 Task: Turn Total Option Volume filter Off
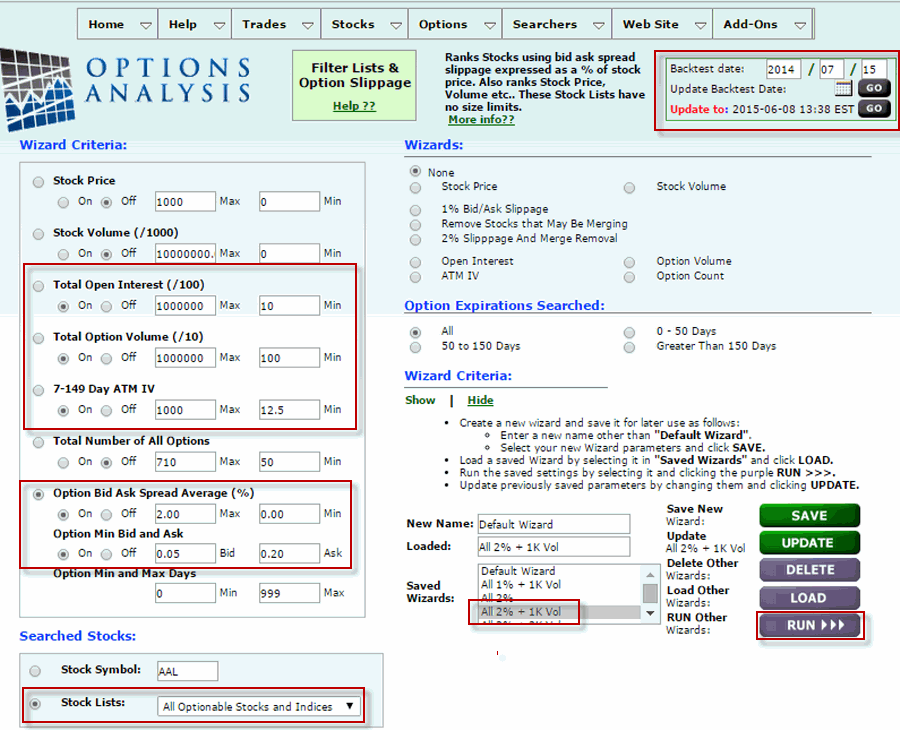click(x=106, y=359)
